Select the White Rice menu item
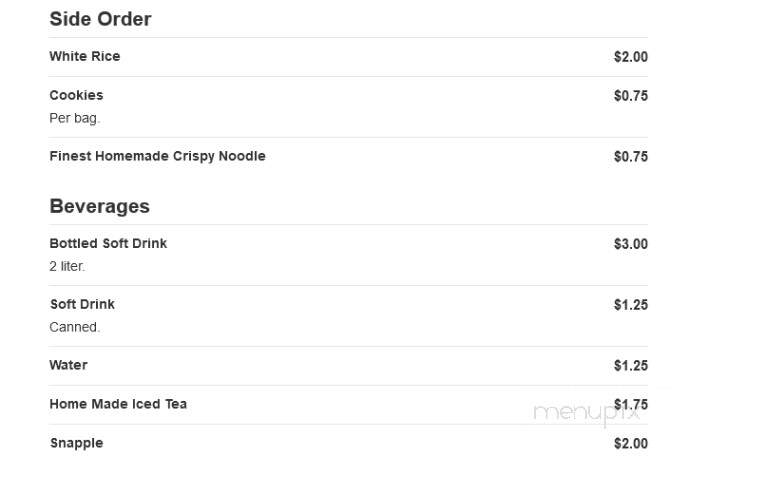 [x=85, y=56]
